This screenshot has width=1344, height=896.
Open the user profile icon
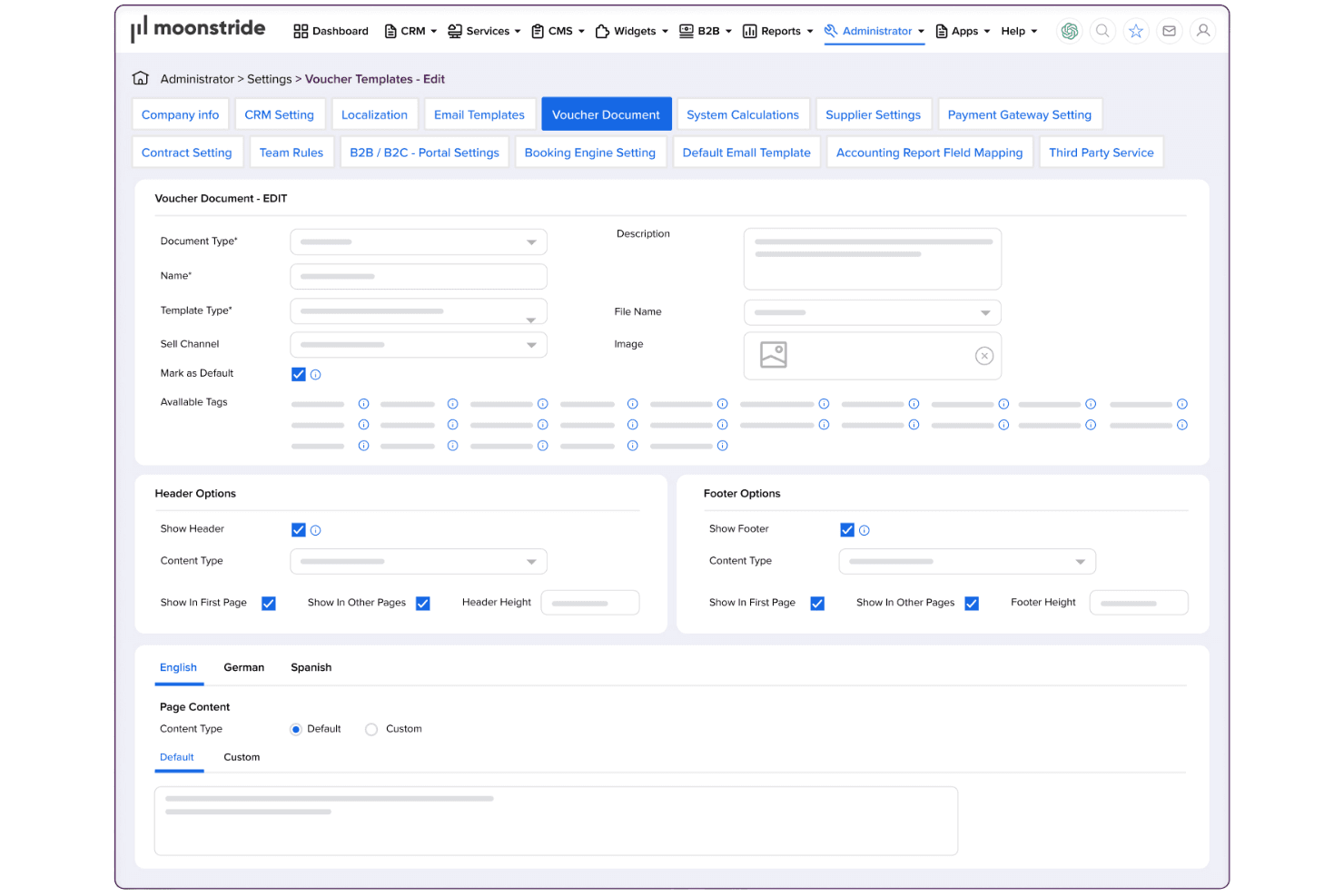click(x=1203, y=31)
